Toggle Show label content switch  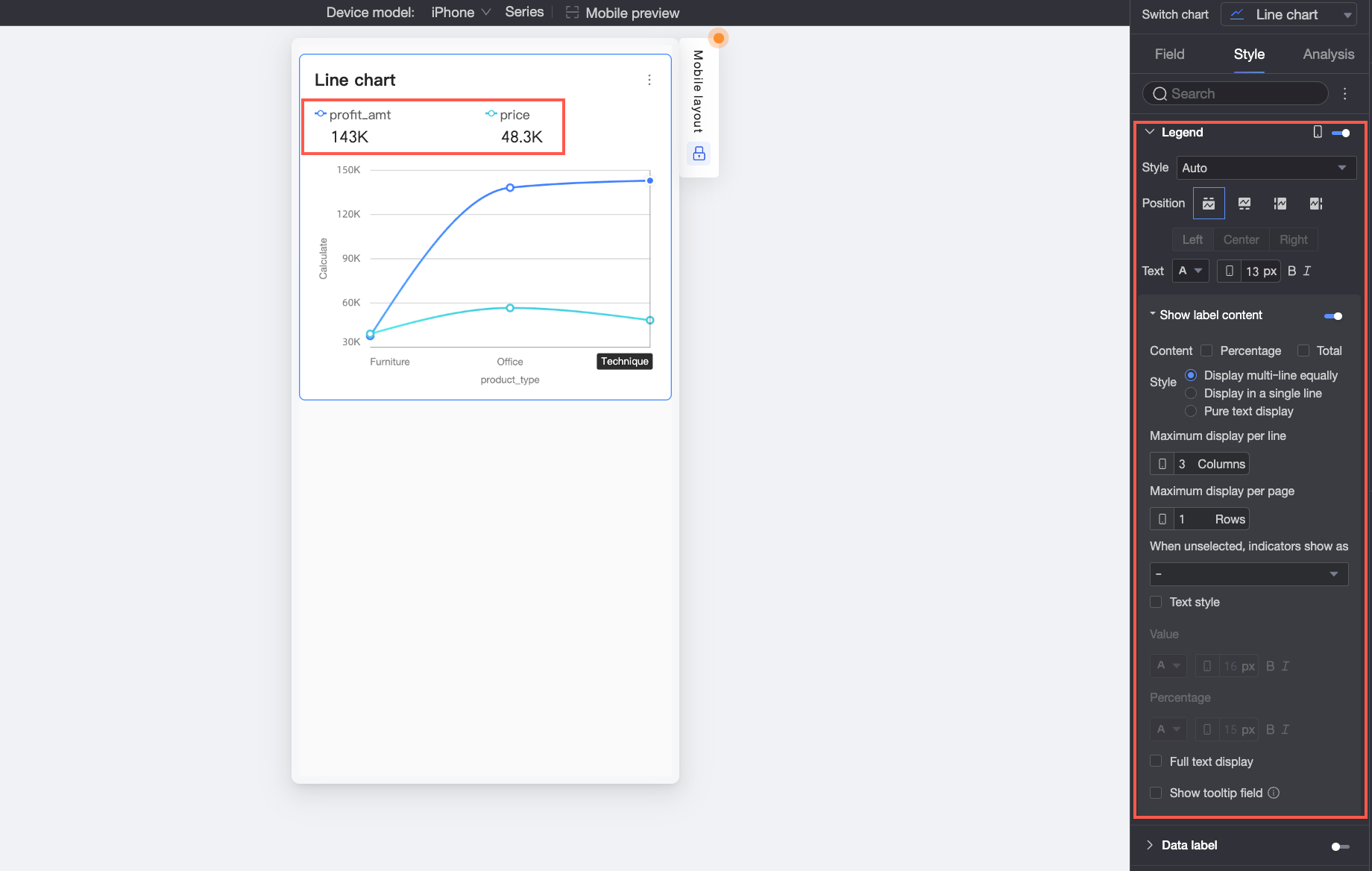(1333, 316)
